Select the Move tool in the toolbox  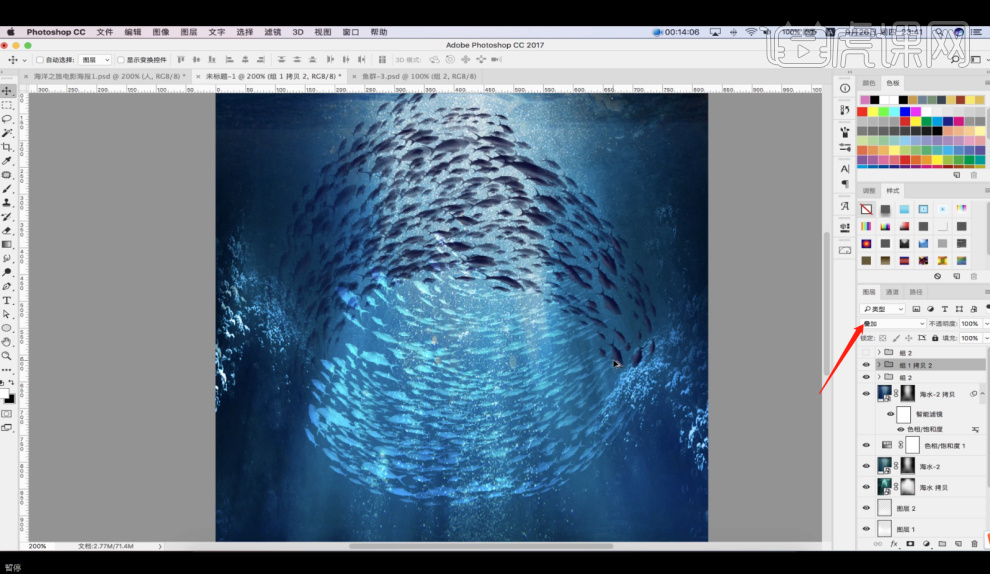click(x=7, y=91)
